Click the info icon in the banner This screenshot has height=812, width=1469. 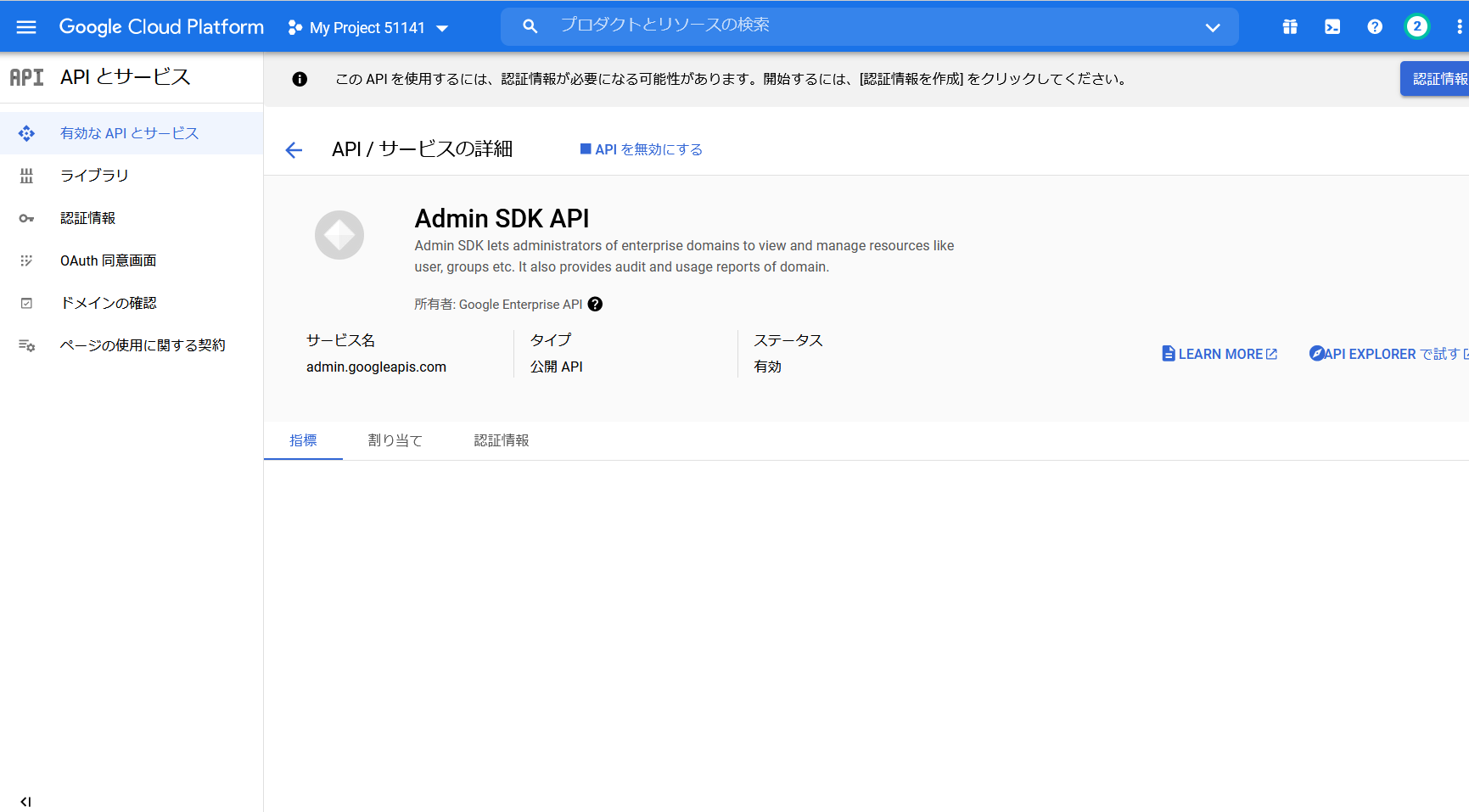pyautogui.click(x=300, y=79)
